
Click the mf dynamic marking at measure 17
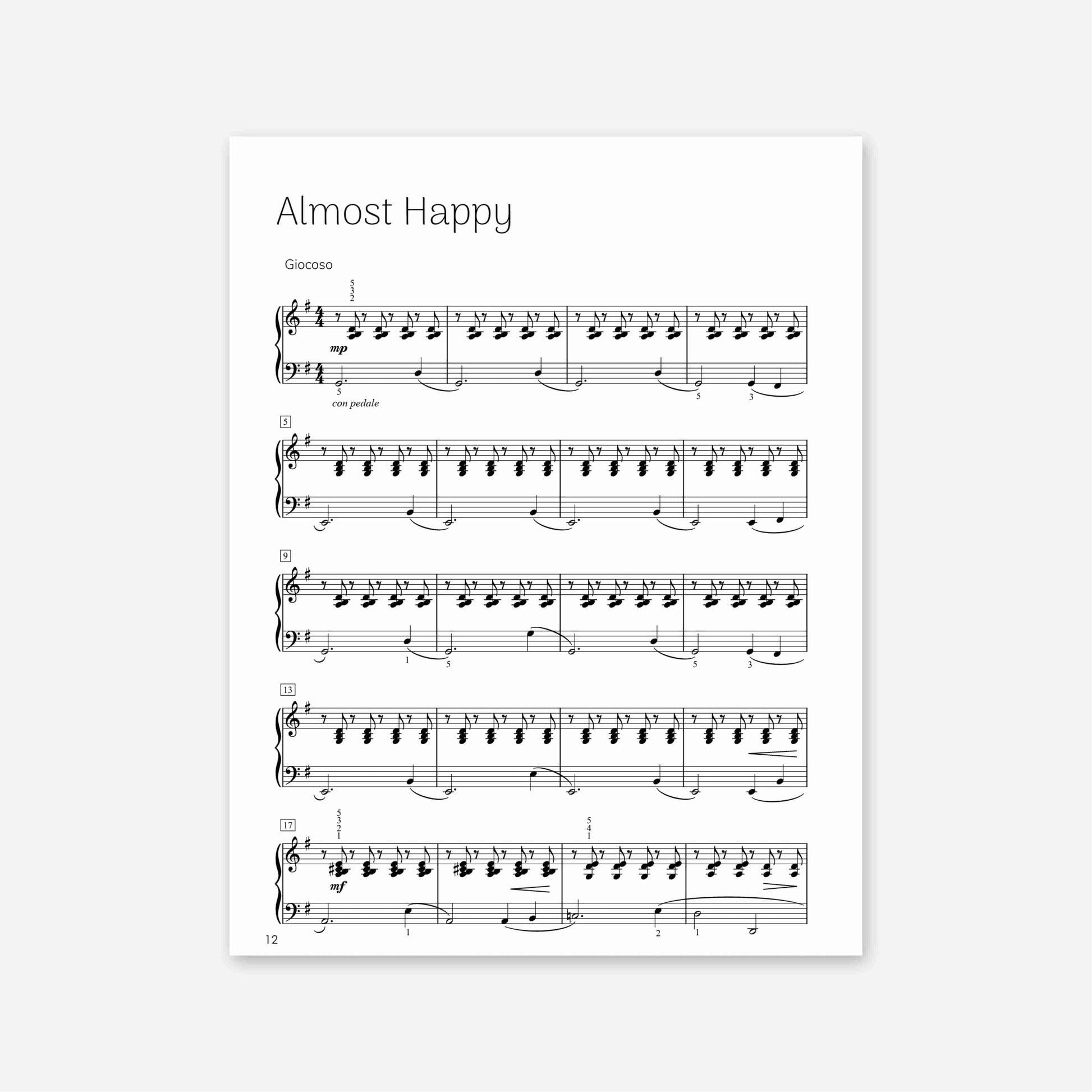338,886
